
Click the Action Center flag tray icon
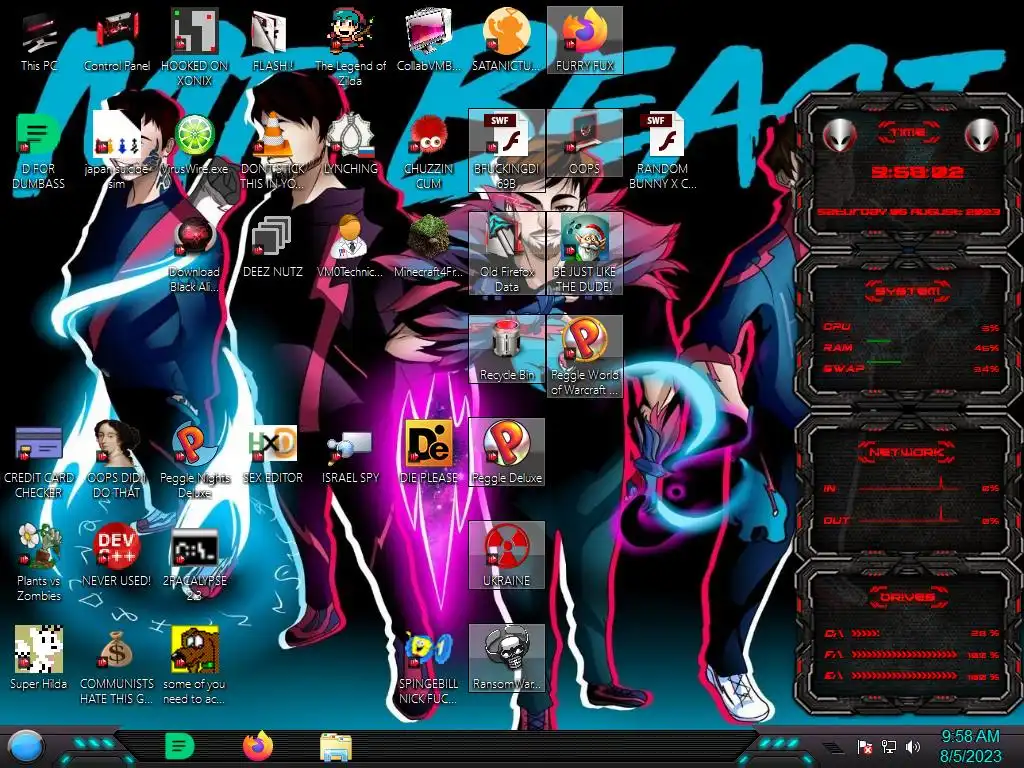coord(865,746)
